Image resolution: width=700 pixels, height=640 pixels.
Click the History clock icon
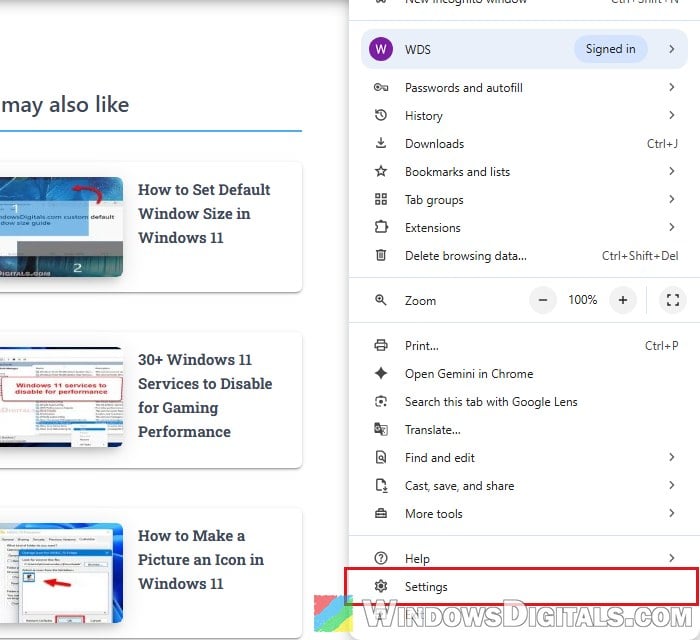point(381,116)
